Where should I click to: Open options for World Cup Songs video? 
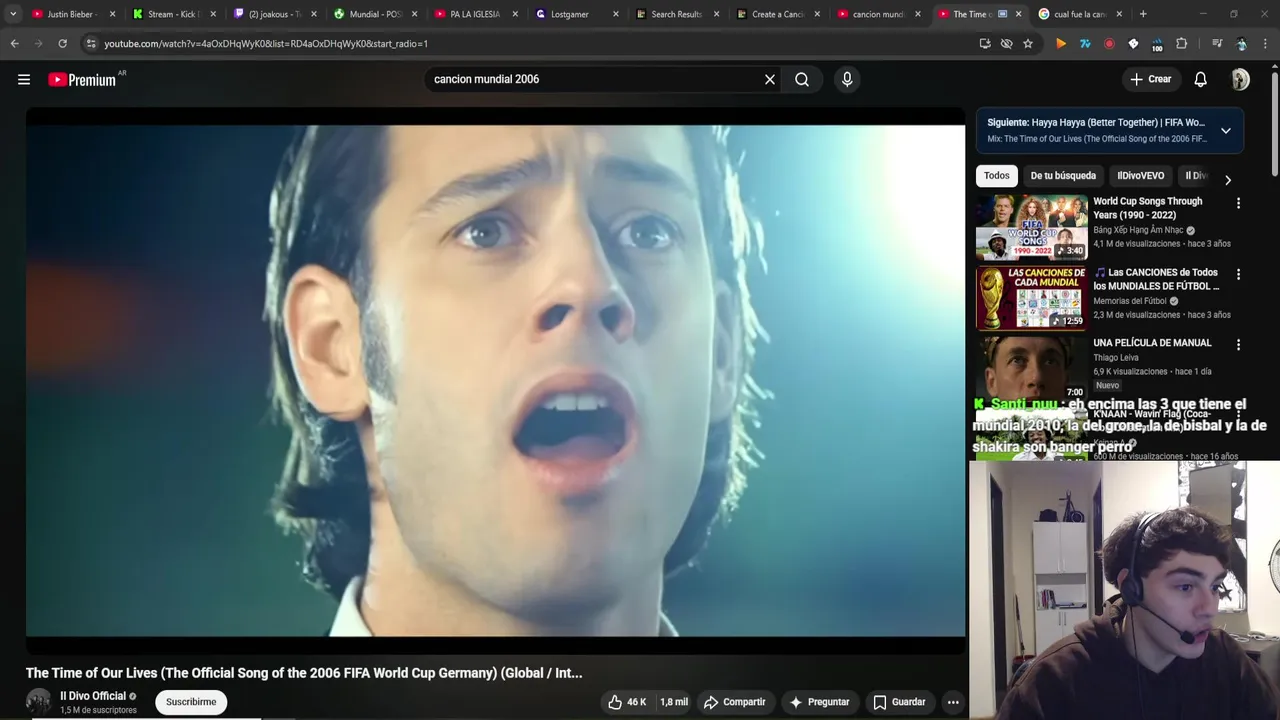click(x=1238, y=203)
